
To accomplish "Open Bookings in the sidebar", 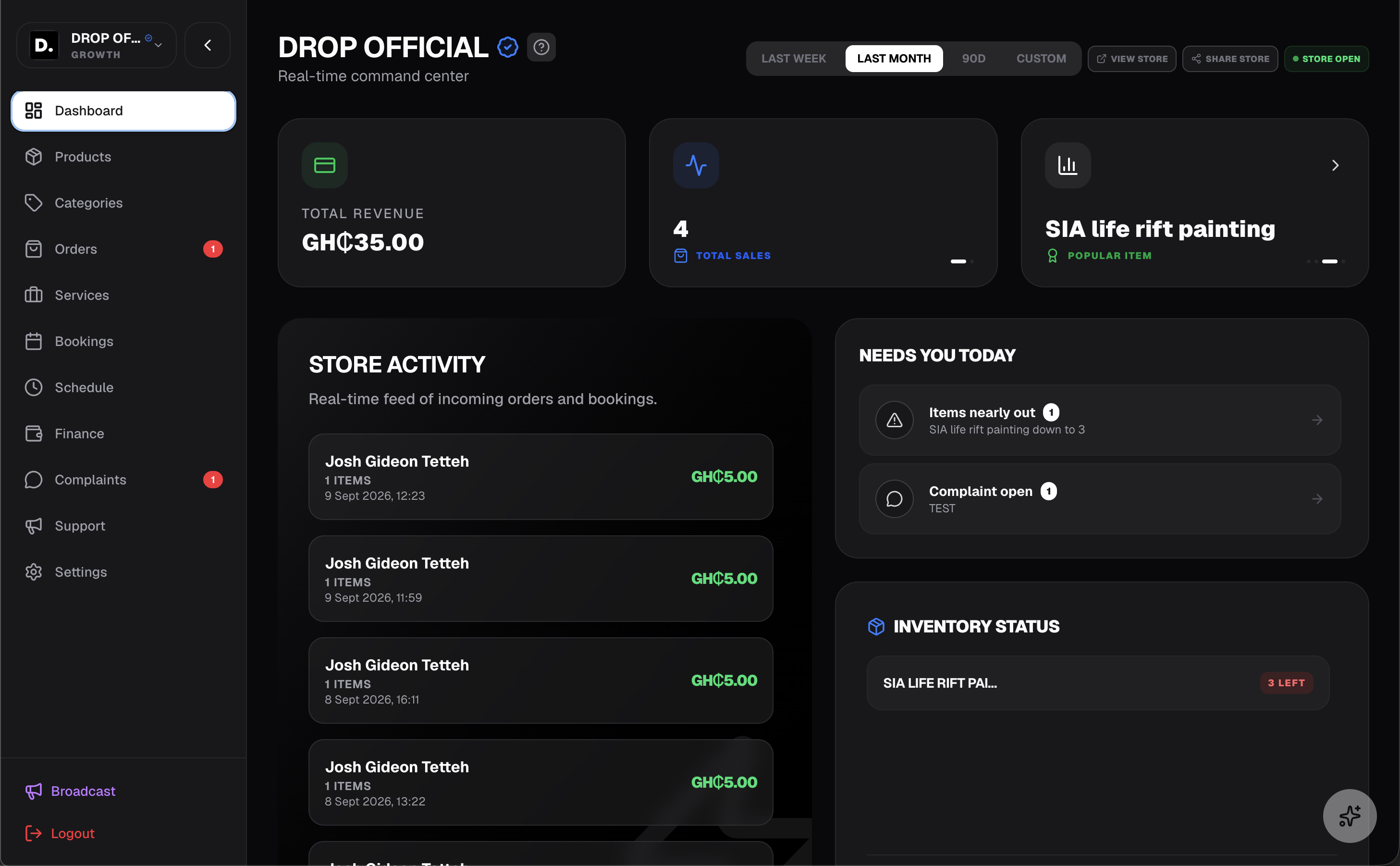I will 123,341.
